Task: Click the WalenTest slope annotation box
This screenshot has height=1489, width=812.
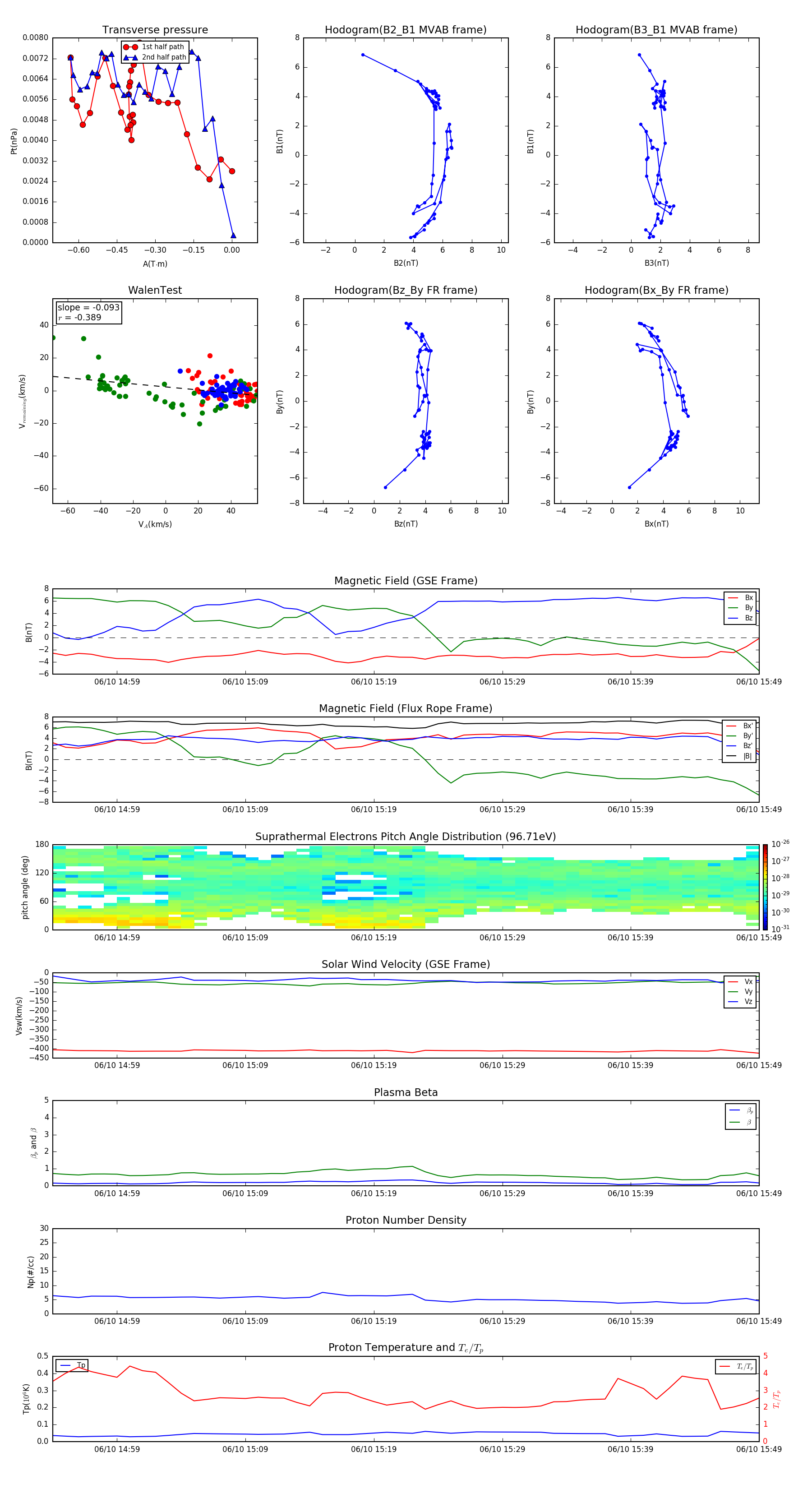Action: click(x=88, y=312)
